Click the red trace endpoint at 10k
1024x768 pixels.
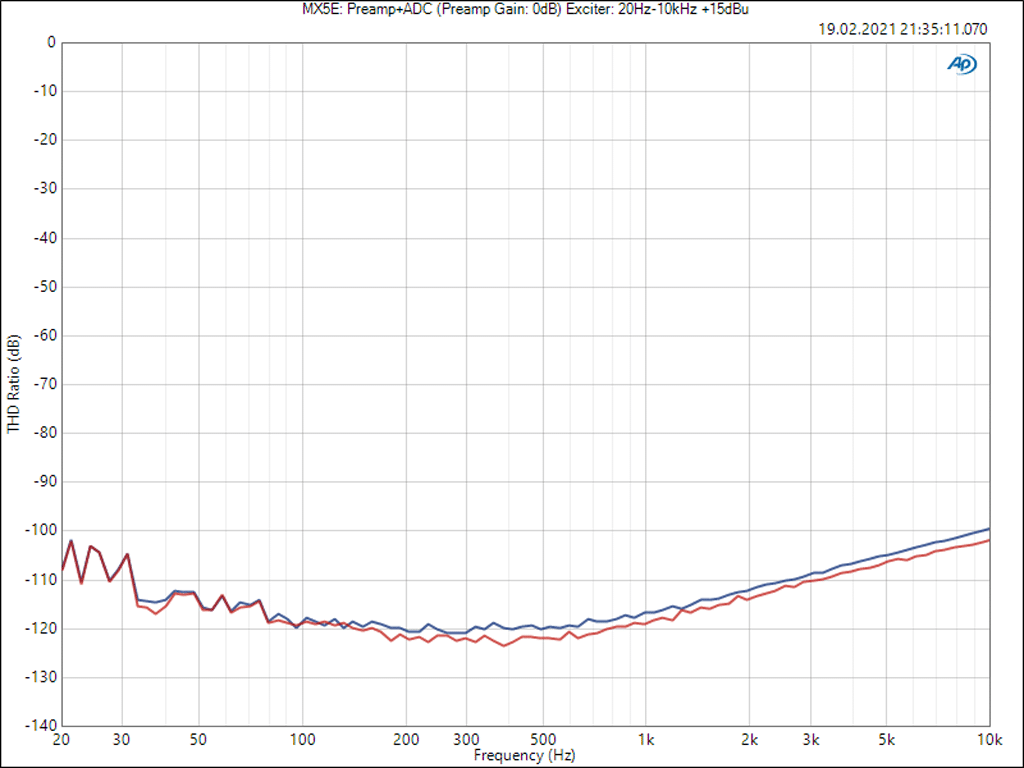[x=989, y=540]
